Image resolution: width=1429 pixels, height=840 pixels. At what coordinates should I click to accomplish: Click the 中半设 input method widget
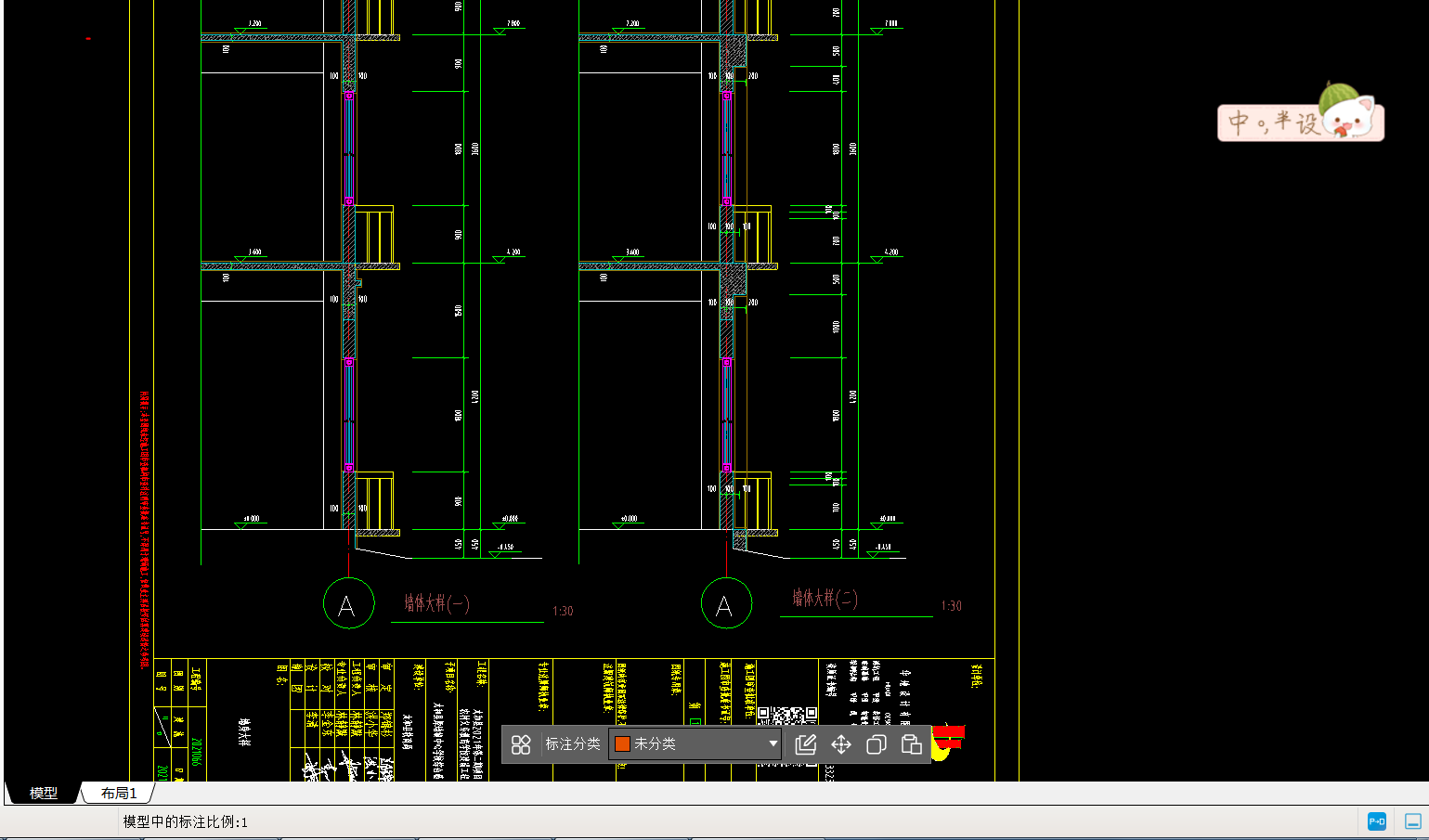point(1301,114)
